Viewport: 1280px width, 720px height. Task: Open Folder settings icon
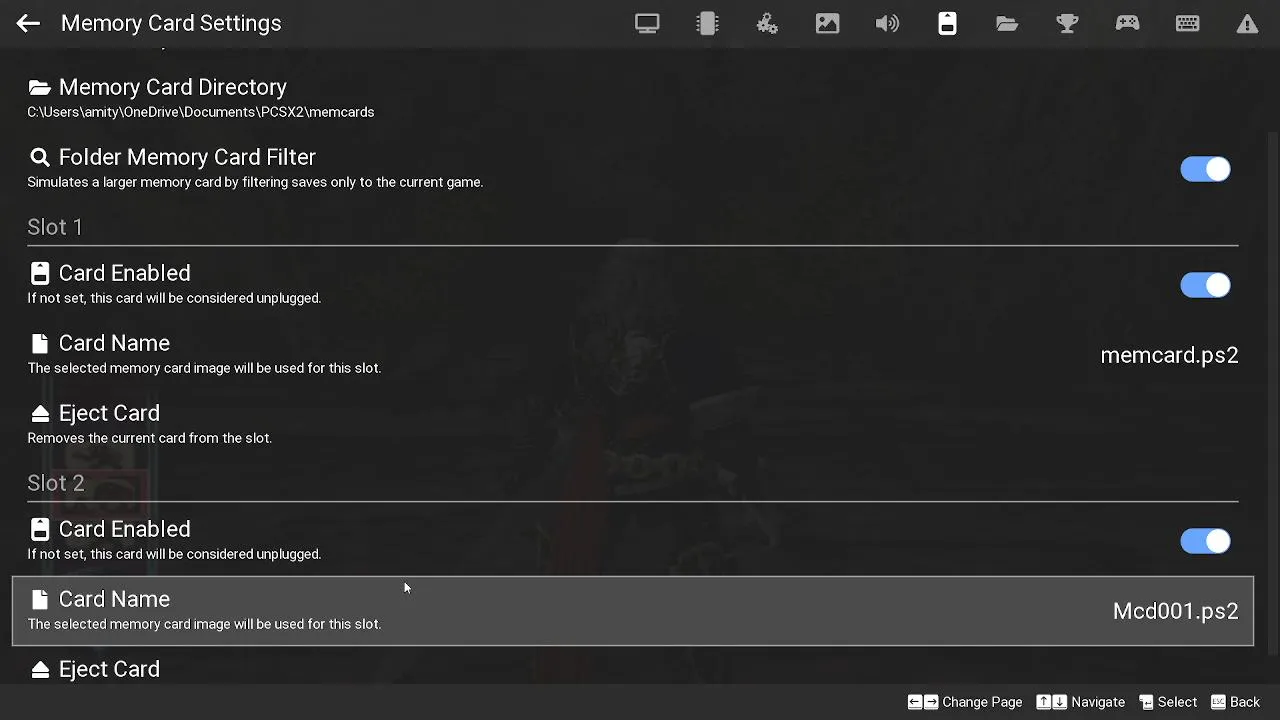click(x=1007, y=23)
